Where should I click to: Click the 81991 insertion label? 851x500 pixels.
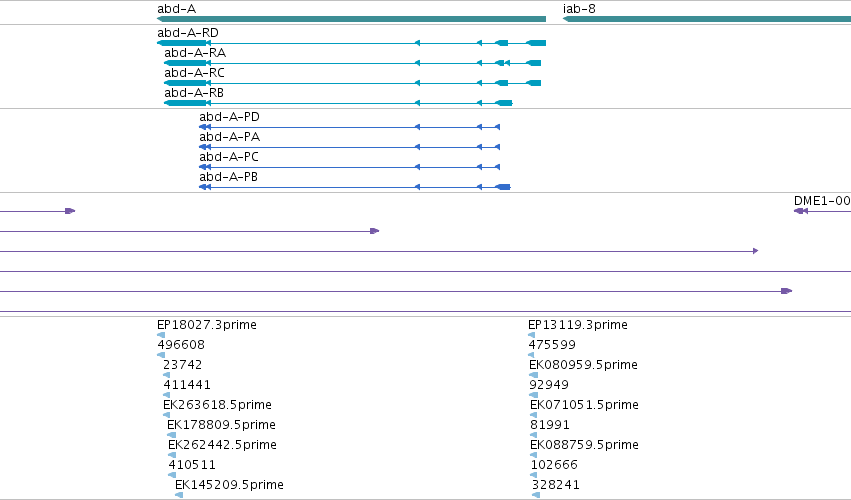coord(550,425)
